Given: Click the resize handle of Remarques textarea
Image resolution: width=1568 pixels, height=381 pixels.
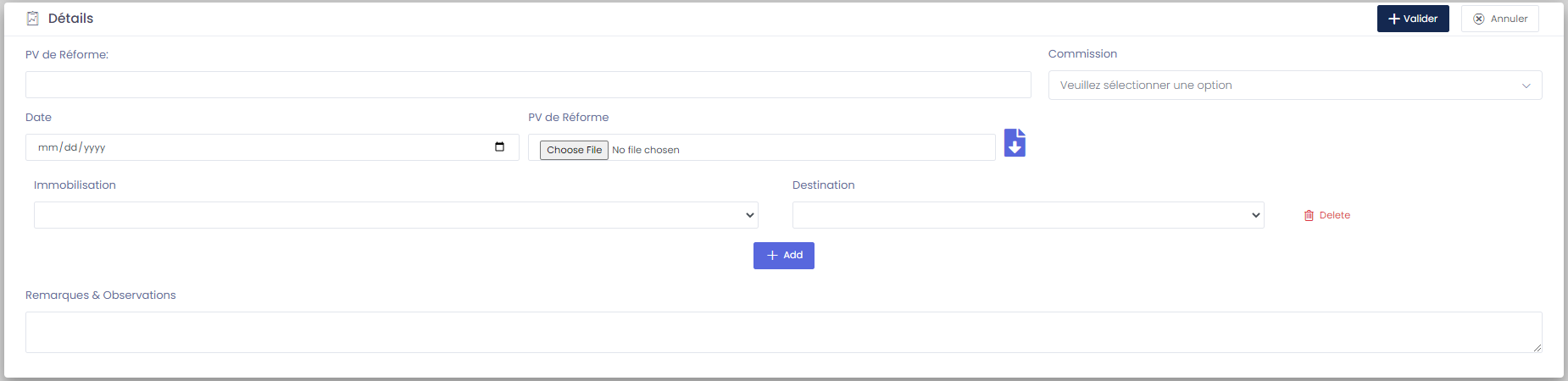Looking at the screenshot, I should tap(1537, 348).
